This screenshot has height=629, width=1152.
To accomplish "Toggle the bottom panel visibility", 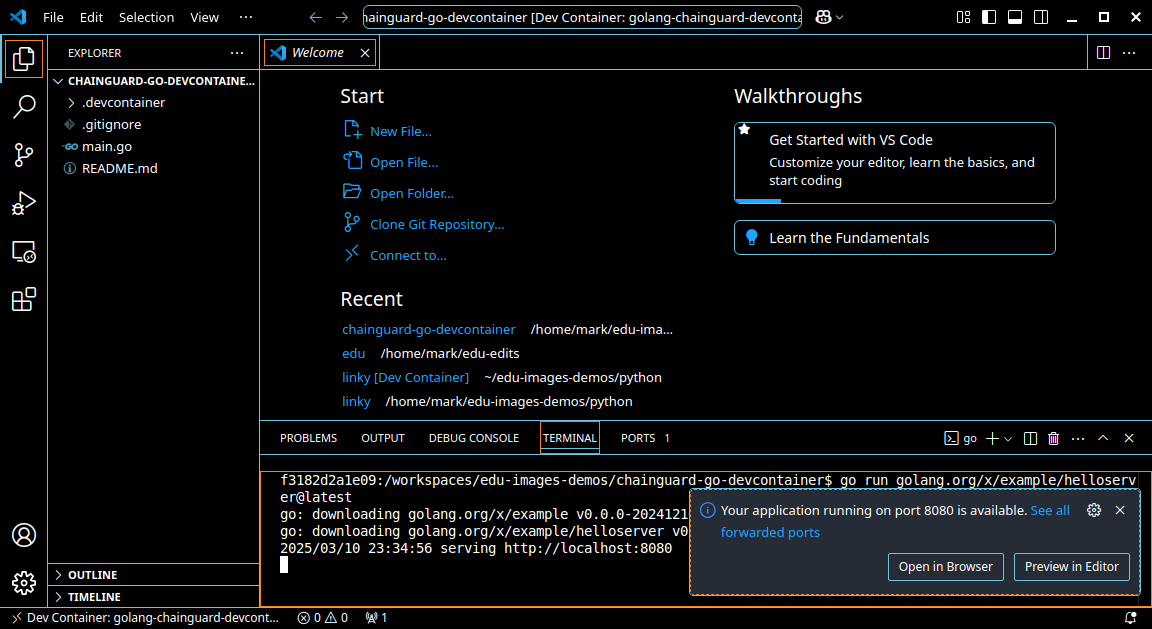I will coord(1015,17).
